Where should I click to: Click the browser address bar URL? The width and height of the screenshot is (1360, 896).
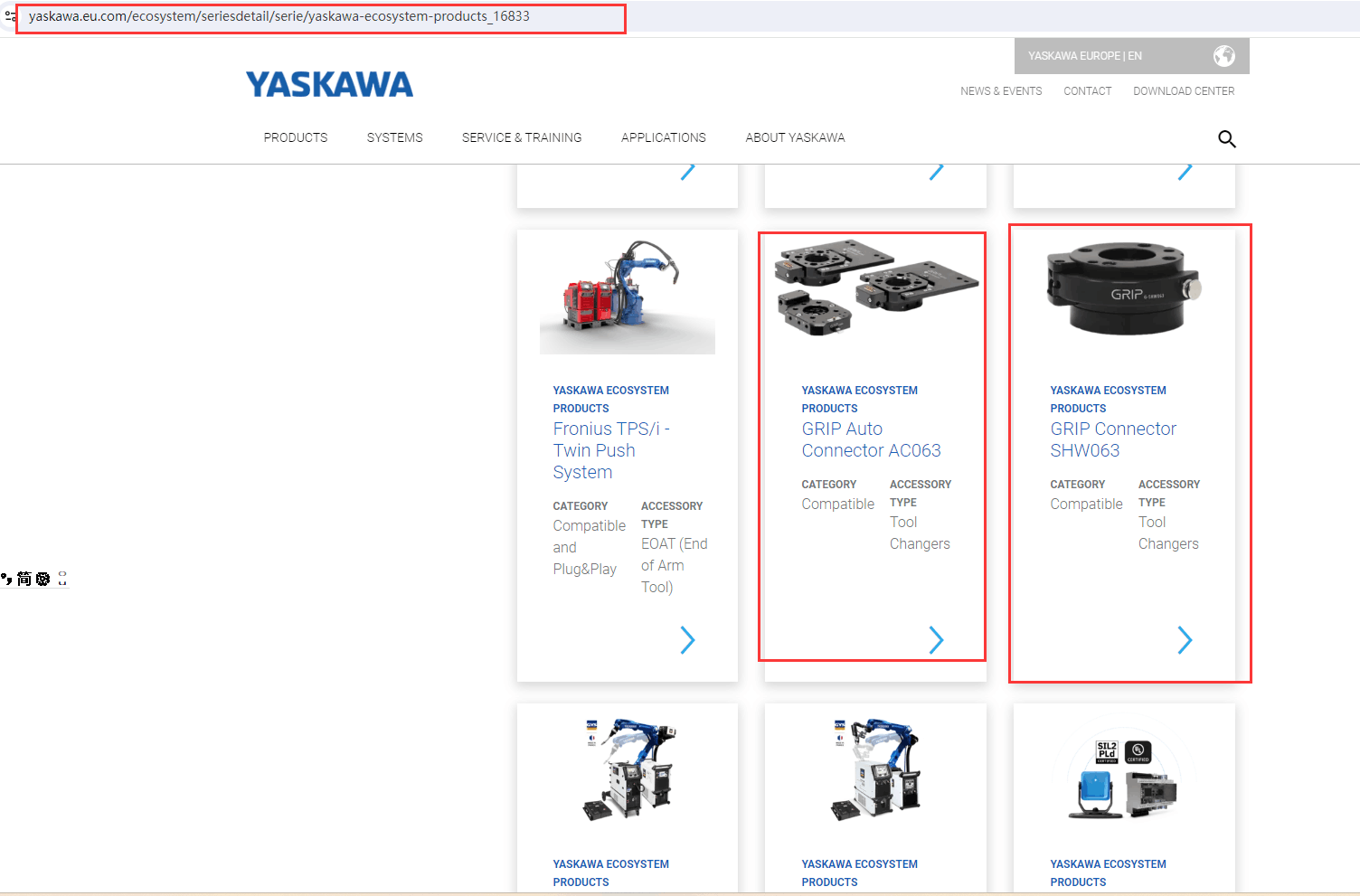click(279, 16)
